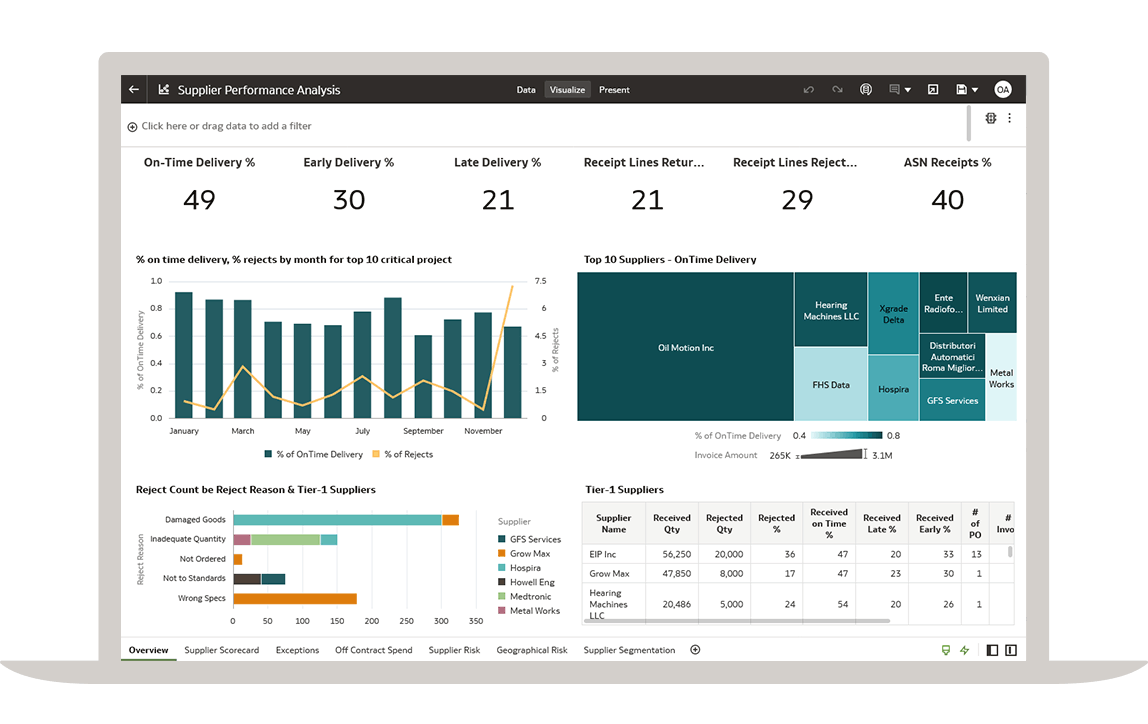Click the OA user avatar

(1002, 90)
